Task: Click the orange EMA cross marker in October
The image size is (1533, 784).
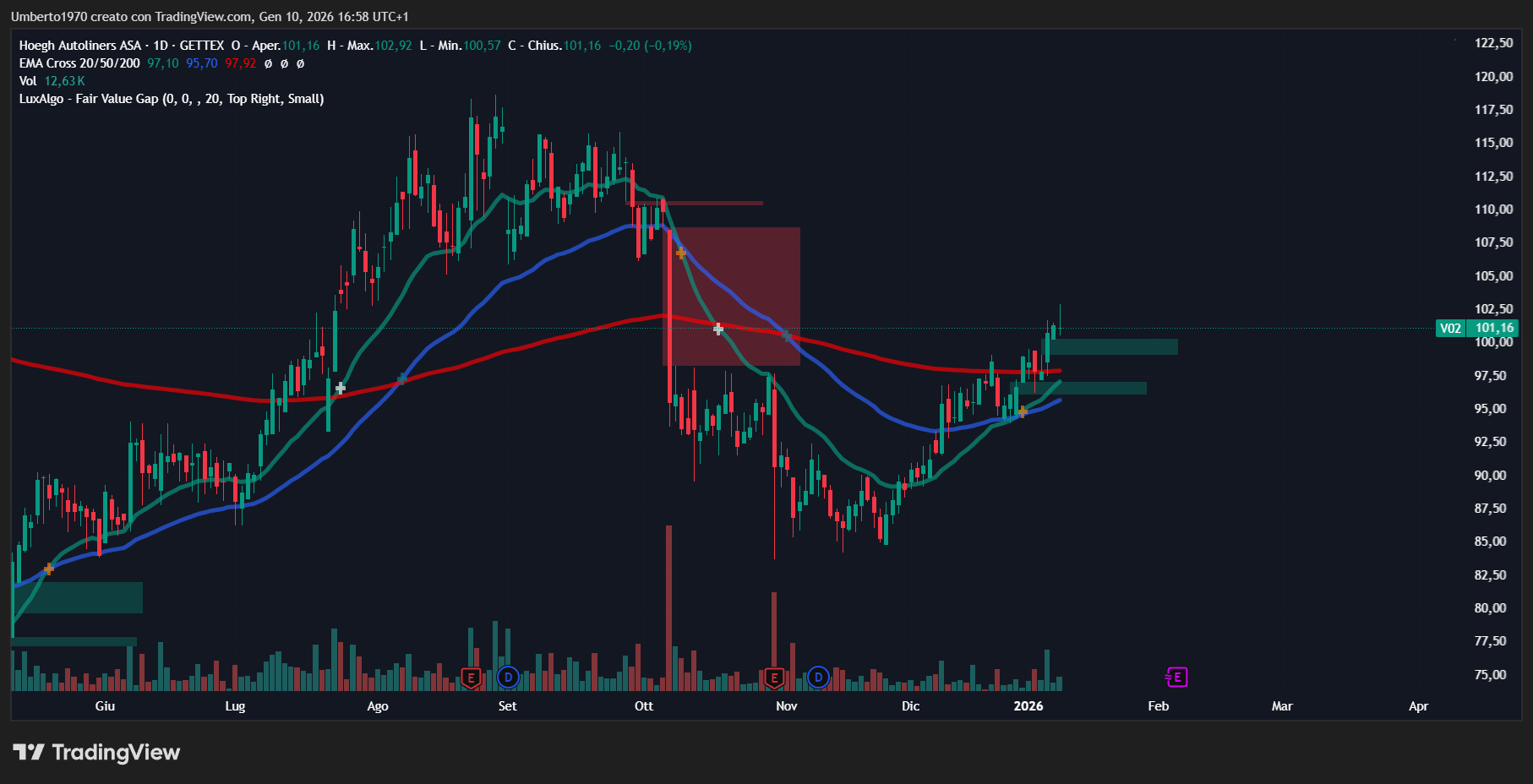Action: tap(681, 253)
